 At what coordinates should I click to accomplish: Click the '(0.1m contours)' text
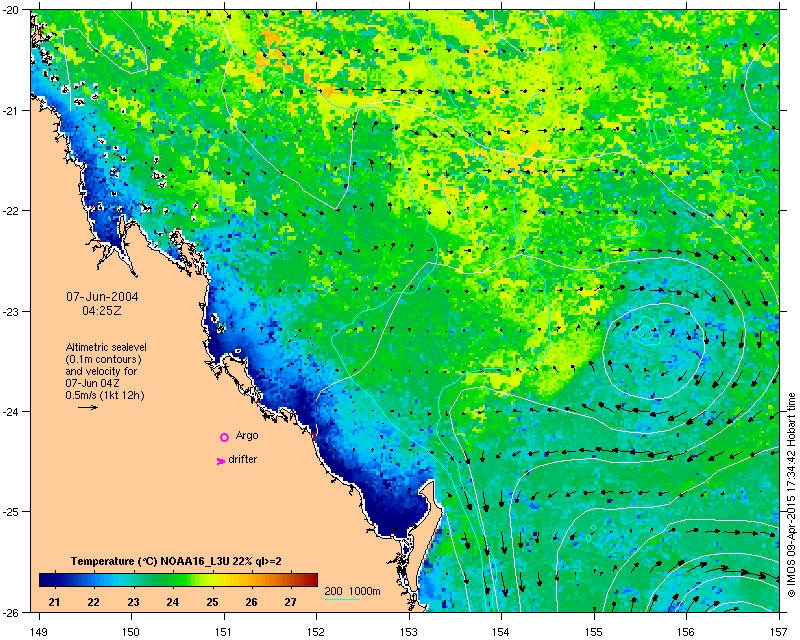click(104, 359)
